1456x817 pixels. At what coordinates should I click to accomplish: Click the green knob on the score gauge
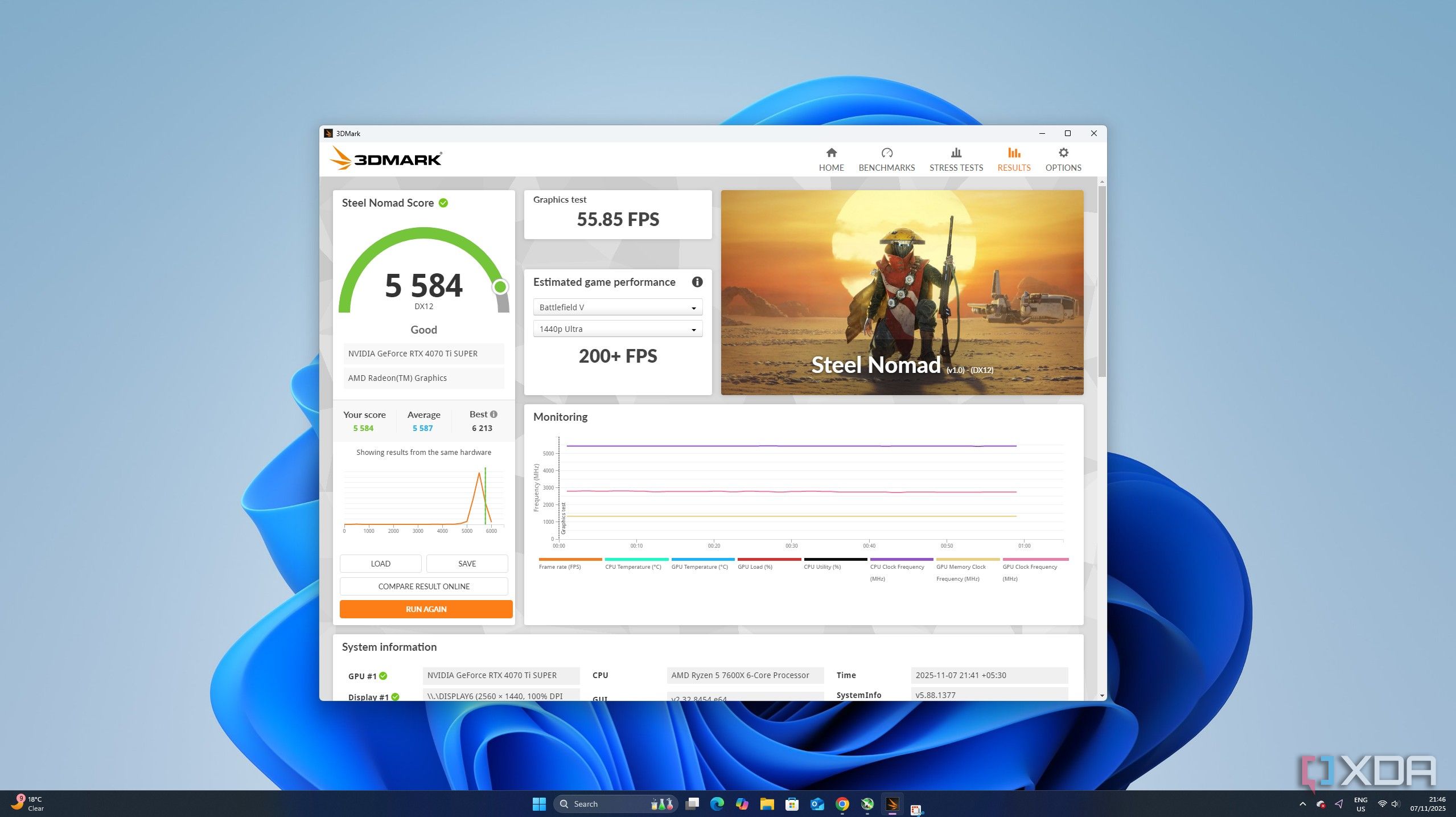(500, 286)
